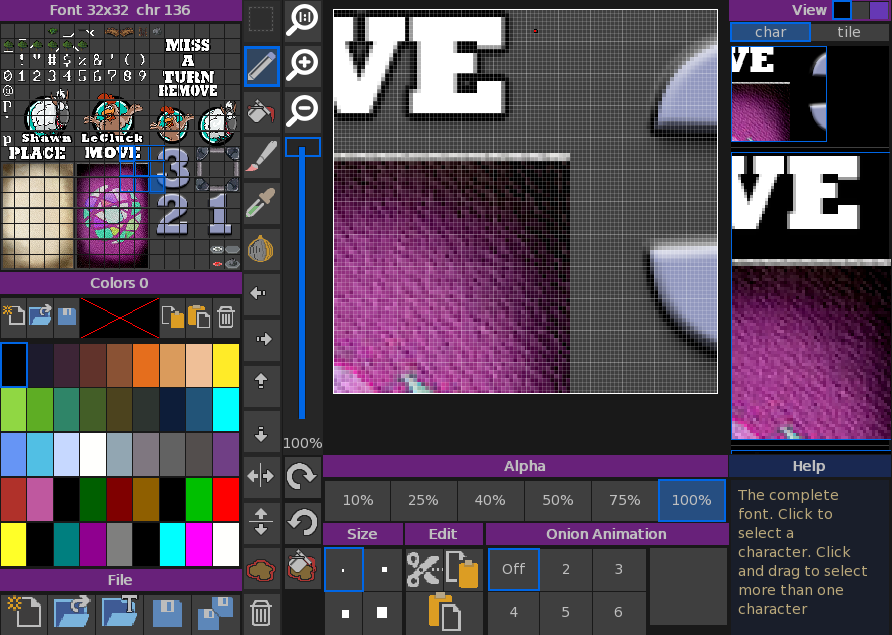
Task: Flip the image horizontally
Action: (x=261, y=477)
